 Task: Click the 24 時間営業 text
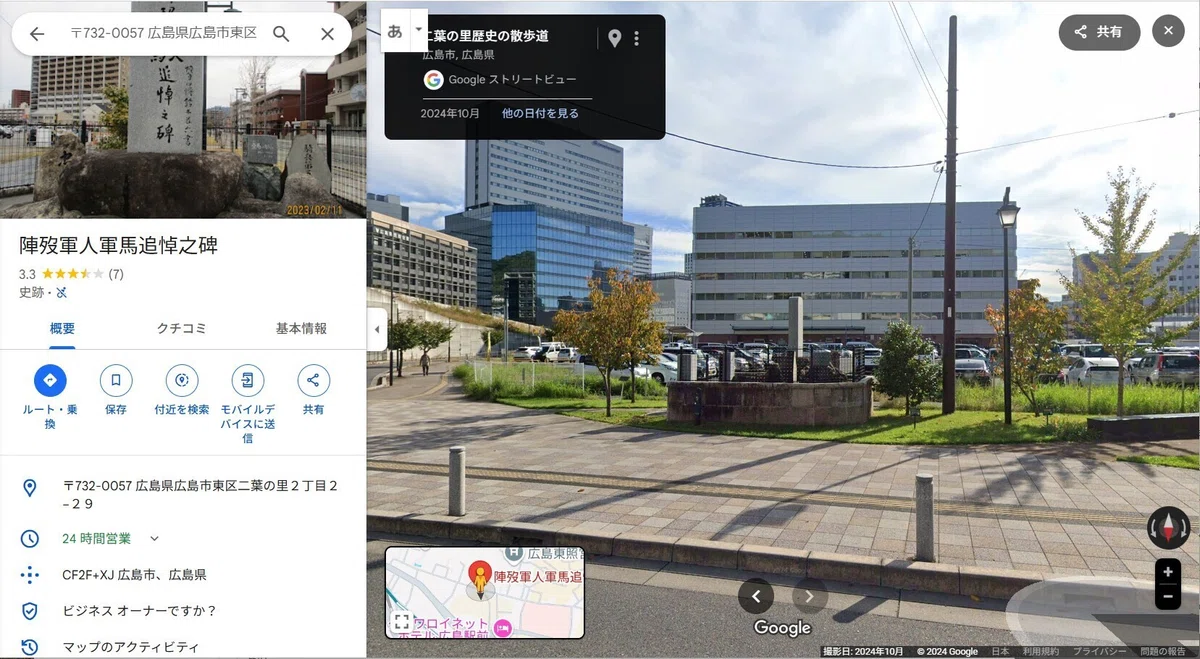(x=97, y=539)
